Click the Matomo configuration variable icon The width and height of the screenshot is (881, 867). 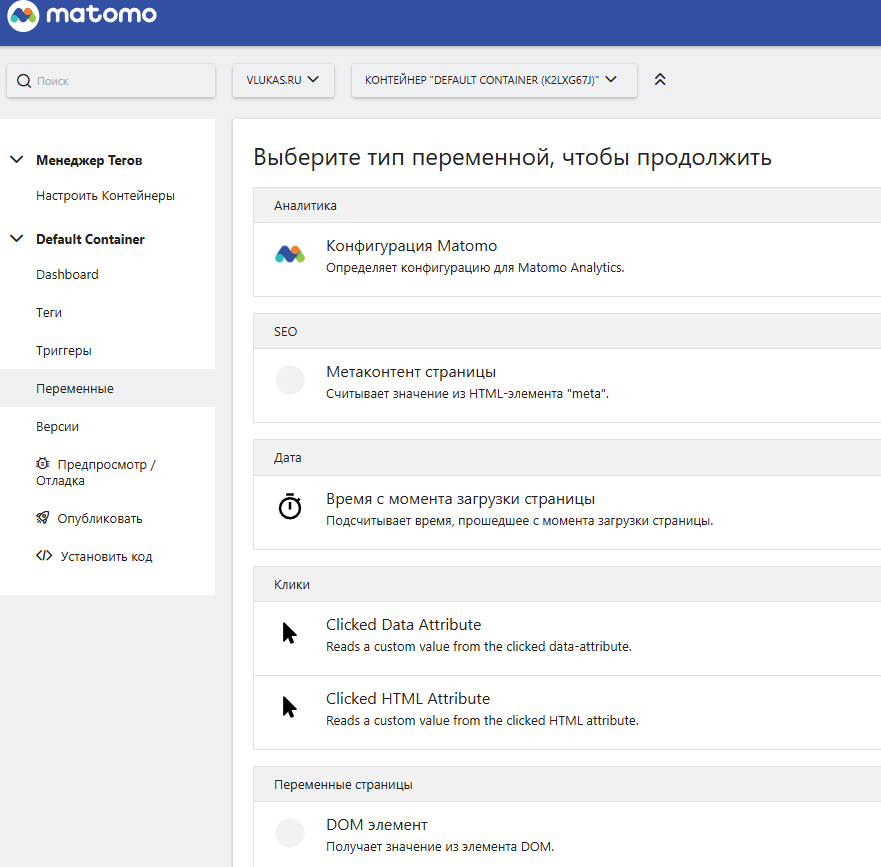[290, 254]
